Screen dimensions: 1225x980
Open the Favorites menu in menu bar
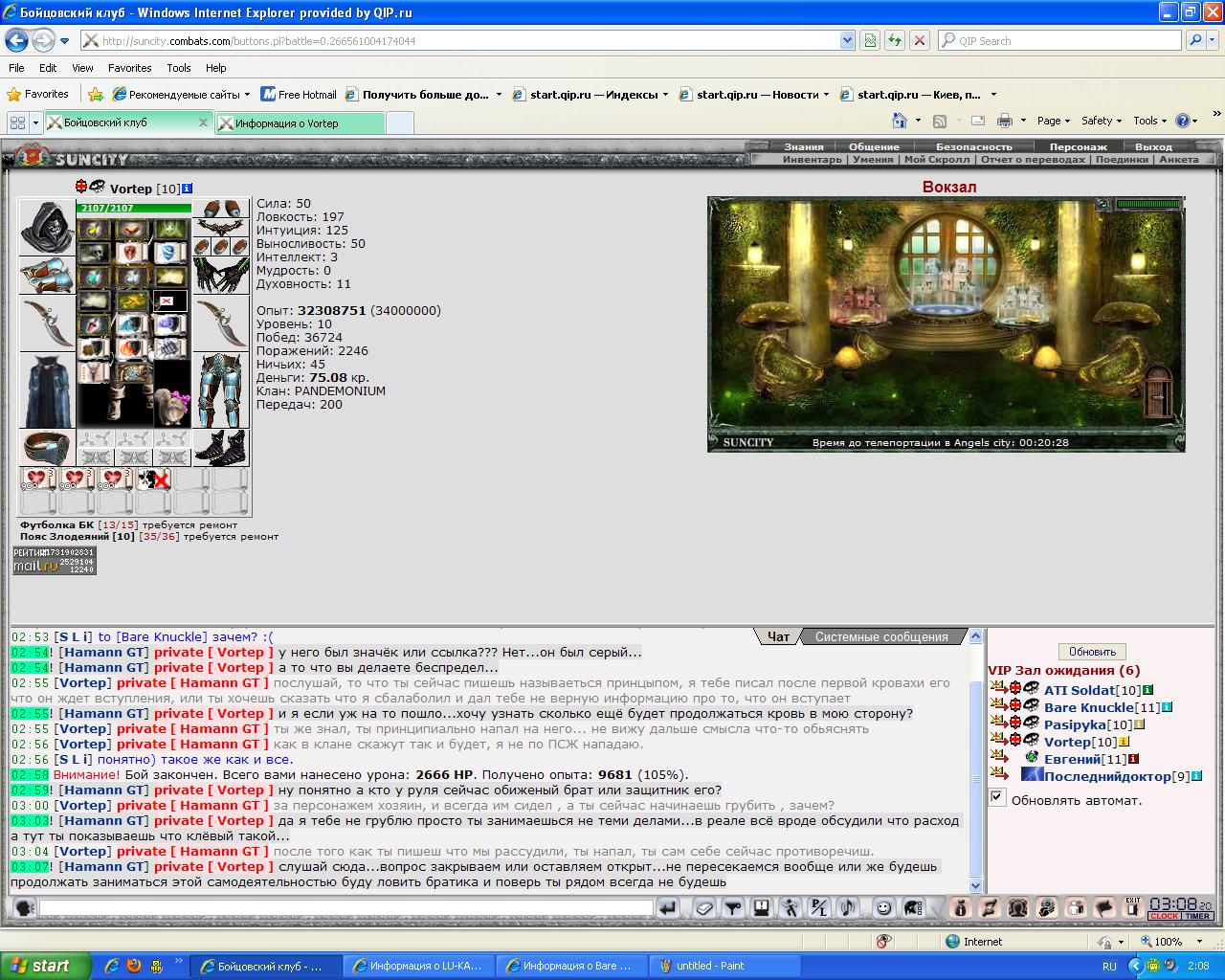(129, 68)
